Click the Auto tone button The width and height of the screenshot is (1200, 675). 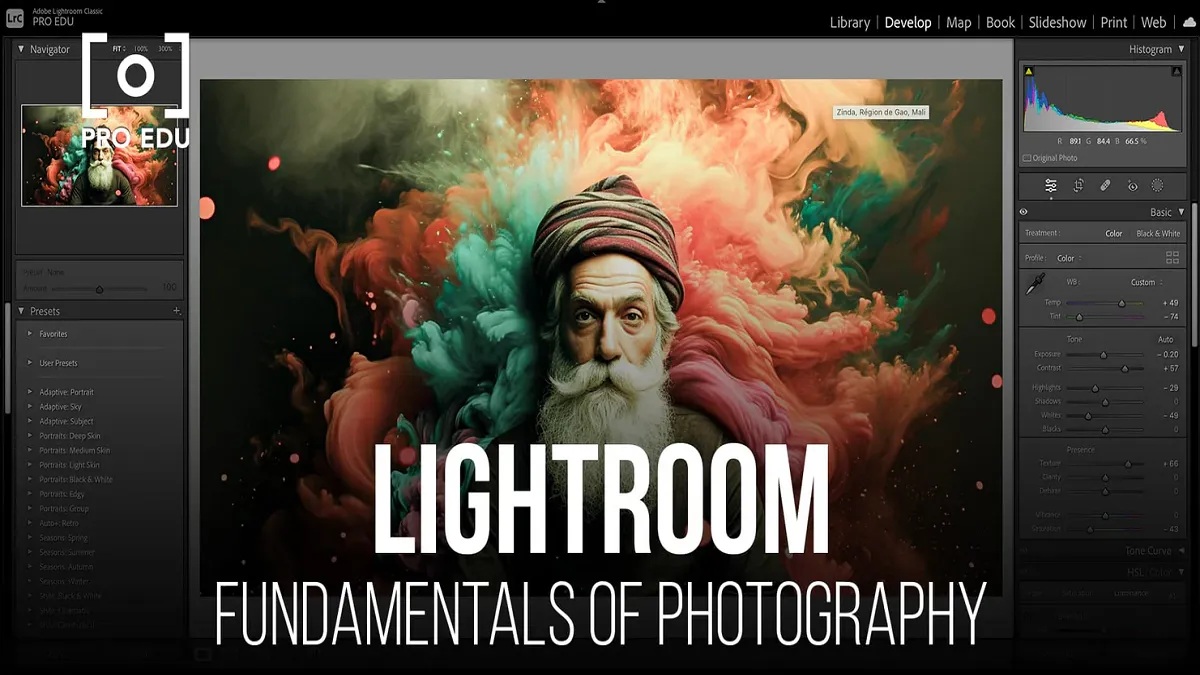click(1165, 339)
